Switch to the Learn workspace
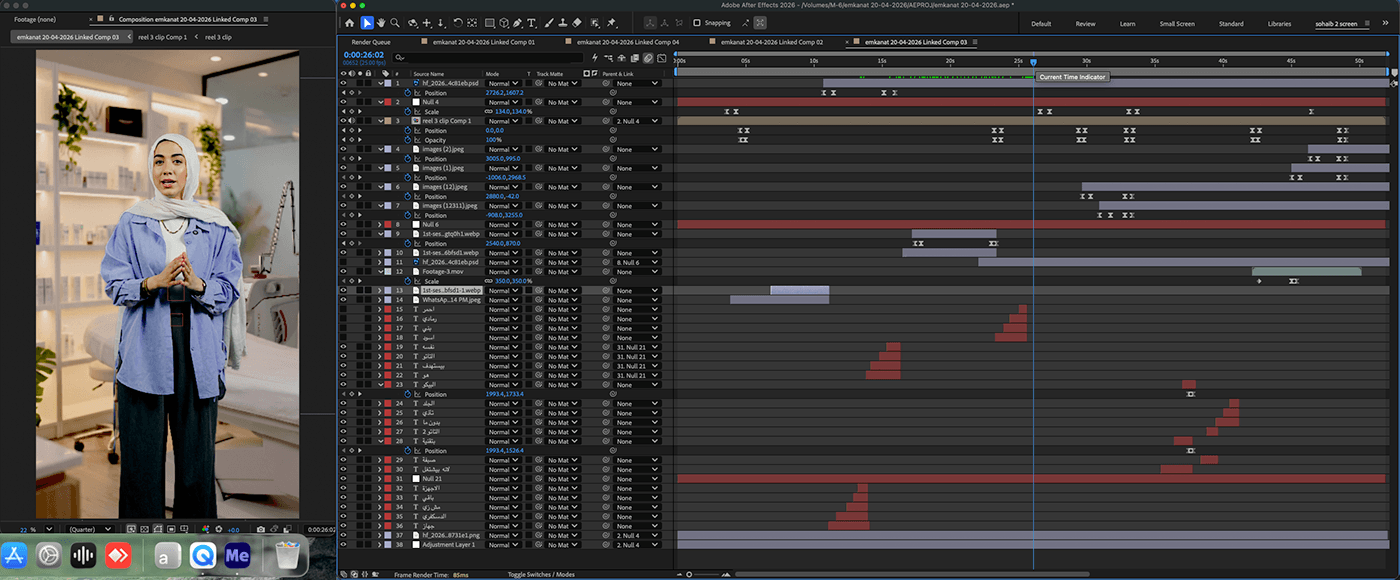Screen dimensions: 1400x580 pyautogui.click(x=1127, y=23)
